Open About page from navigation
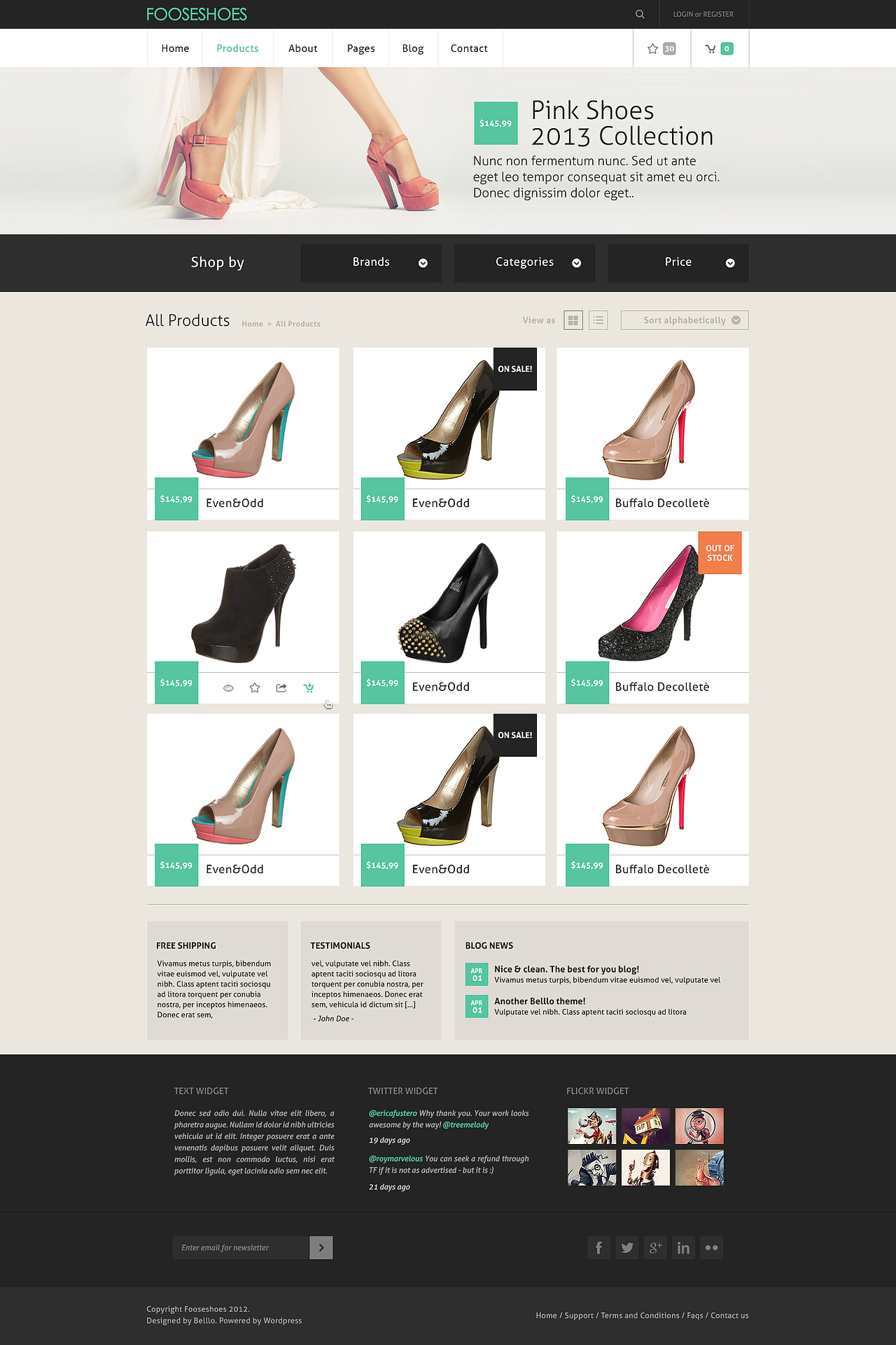896x1345 pixels. pos(303,48)
